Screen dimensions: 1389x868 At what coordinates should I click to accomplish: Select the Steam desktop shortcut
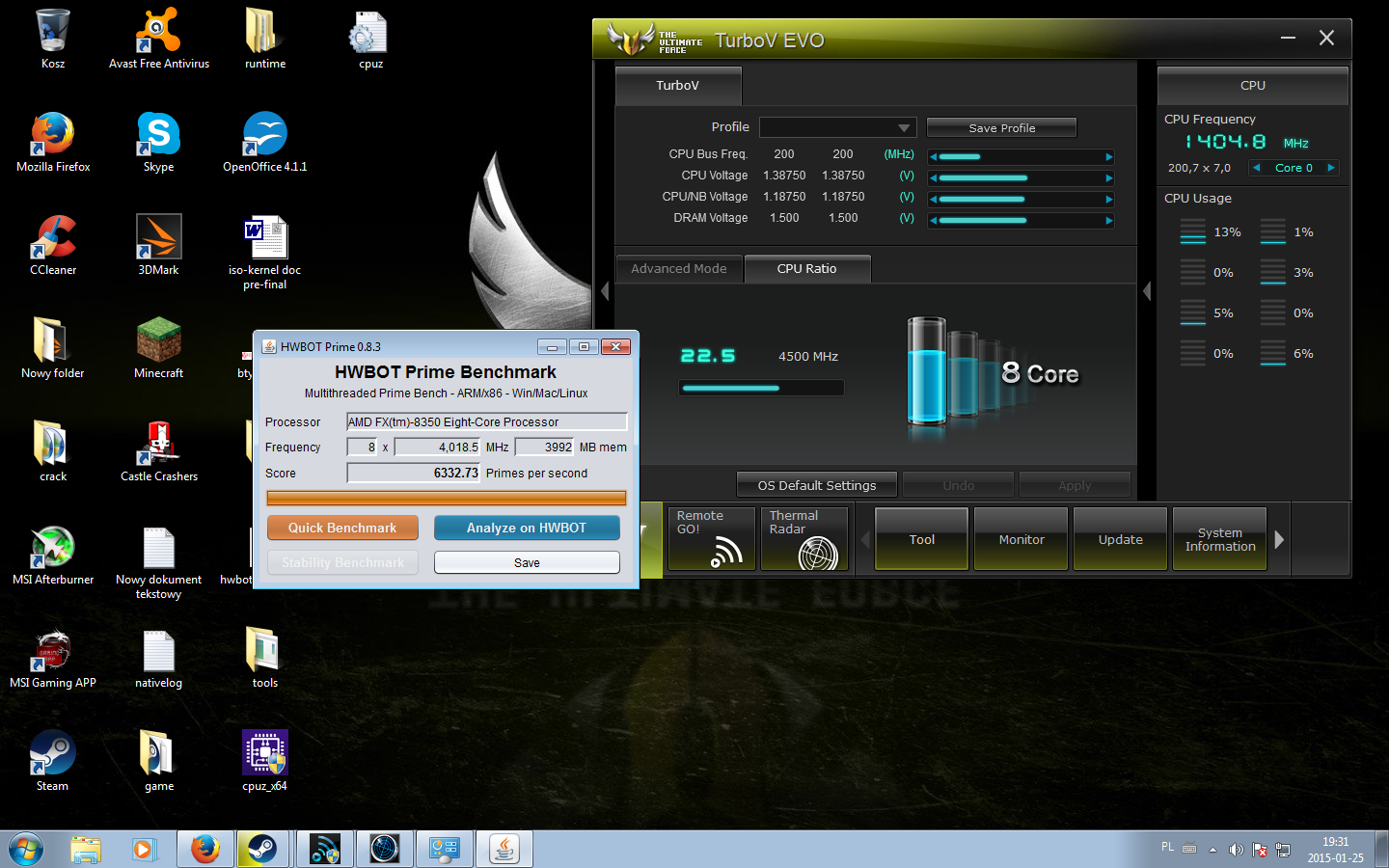click(53, 761)
